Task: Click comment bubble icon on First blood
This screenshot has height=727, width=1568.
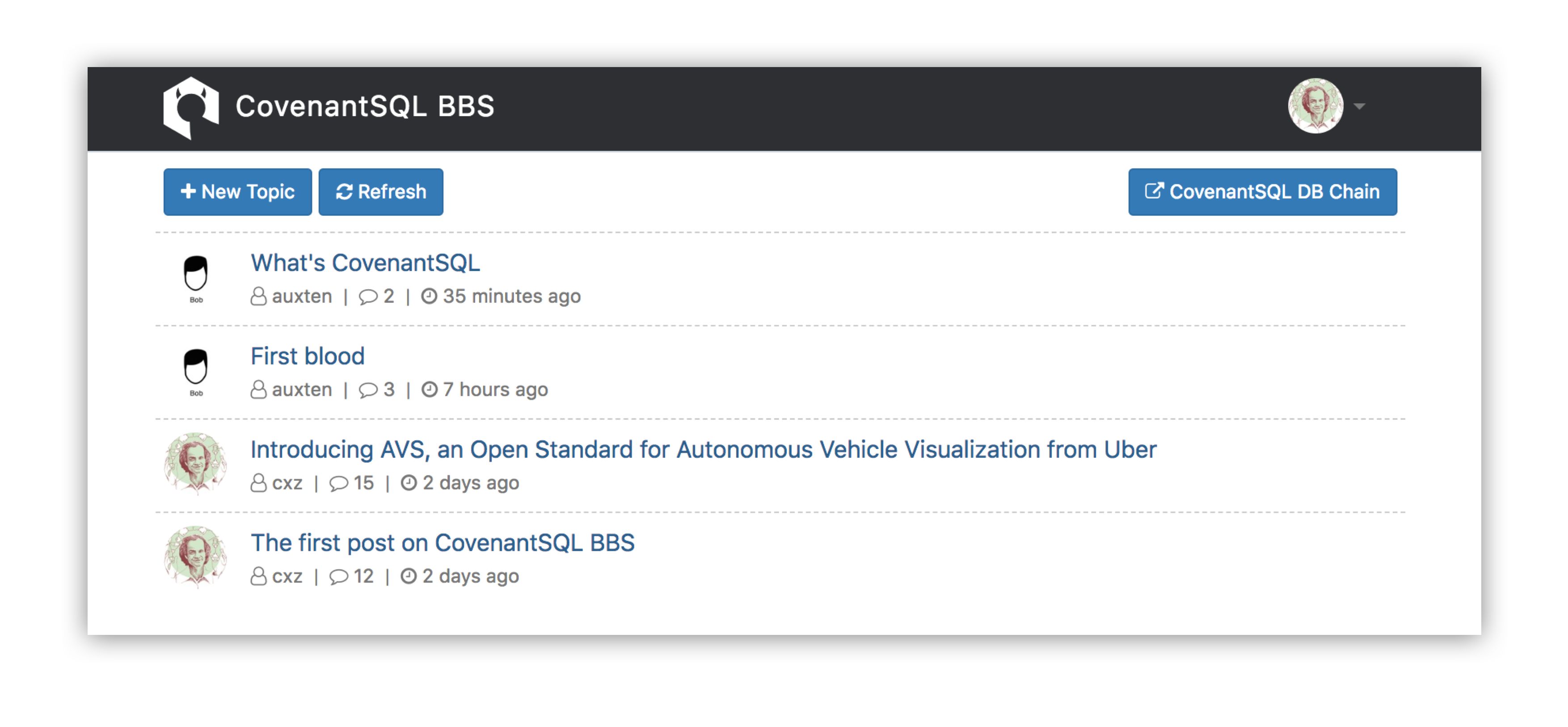Action: click(x=368, y=390)
